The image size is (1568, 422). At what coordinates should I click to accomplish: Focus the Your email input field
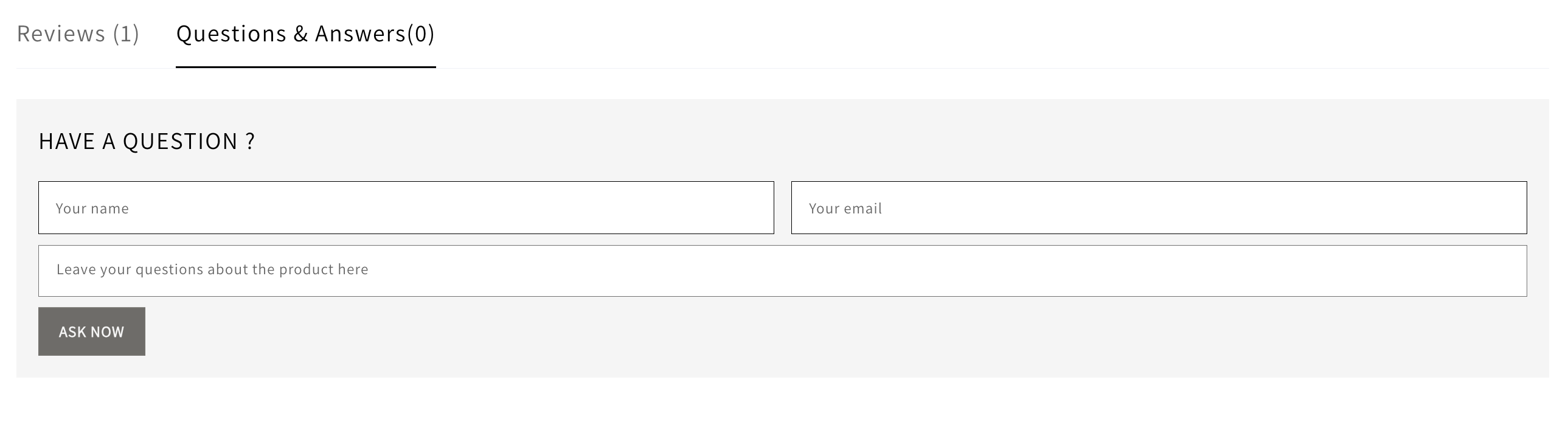pos(1159,207)
